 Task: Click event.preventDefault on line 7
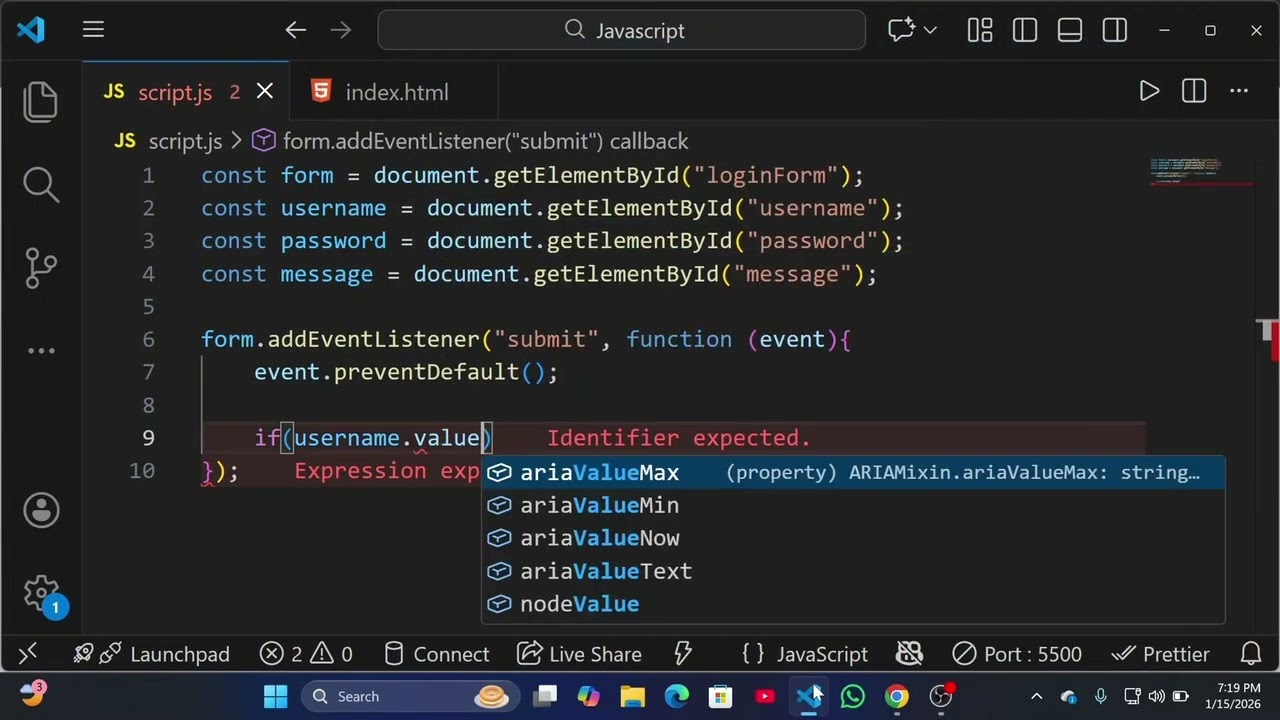pyautogui.click(x=386, y=372)
